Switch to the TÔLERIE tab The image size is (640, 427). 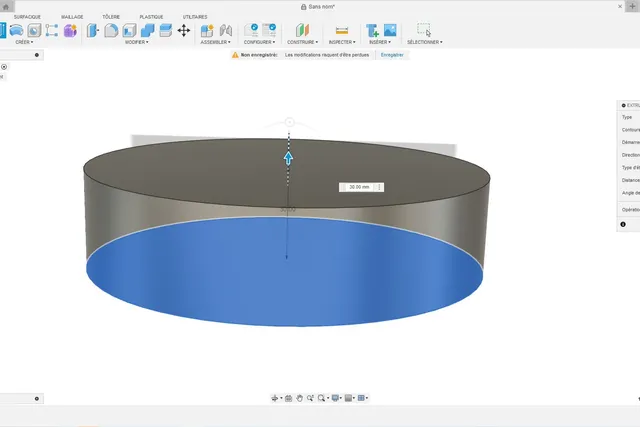pos(111,17)
